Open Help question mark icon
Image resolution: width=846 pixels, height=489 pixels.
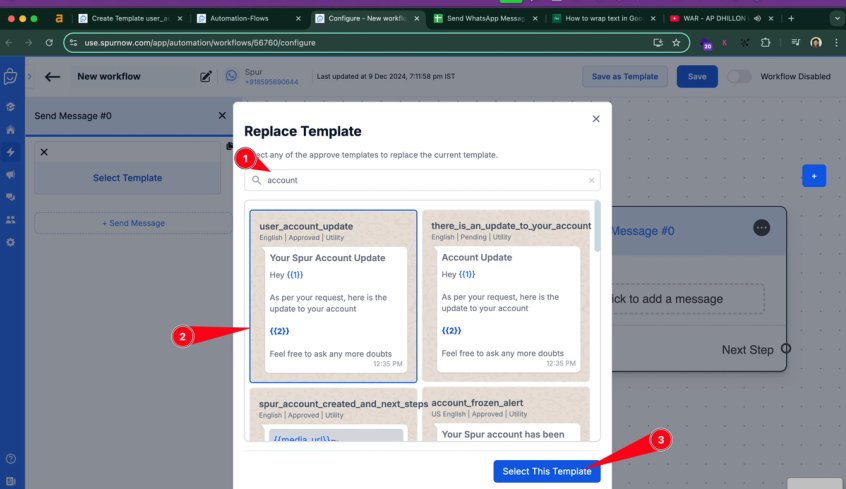[10, 459]
